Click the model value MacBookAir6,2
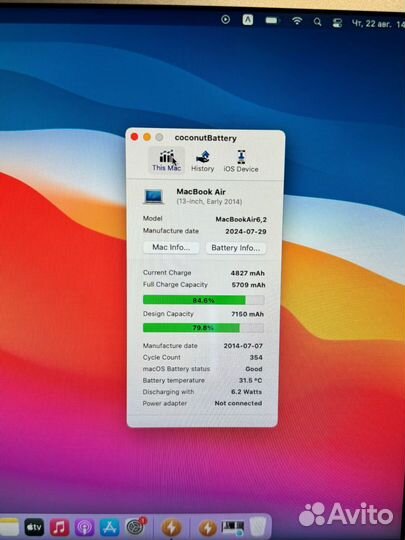 (x=241, y=219)
